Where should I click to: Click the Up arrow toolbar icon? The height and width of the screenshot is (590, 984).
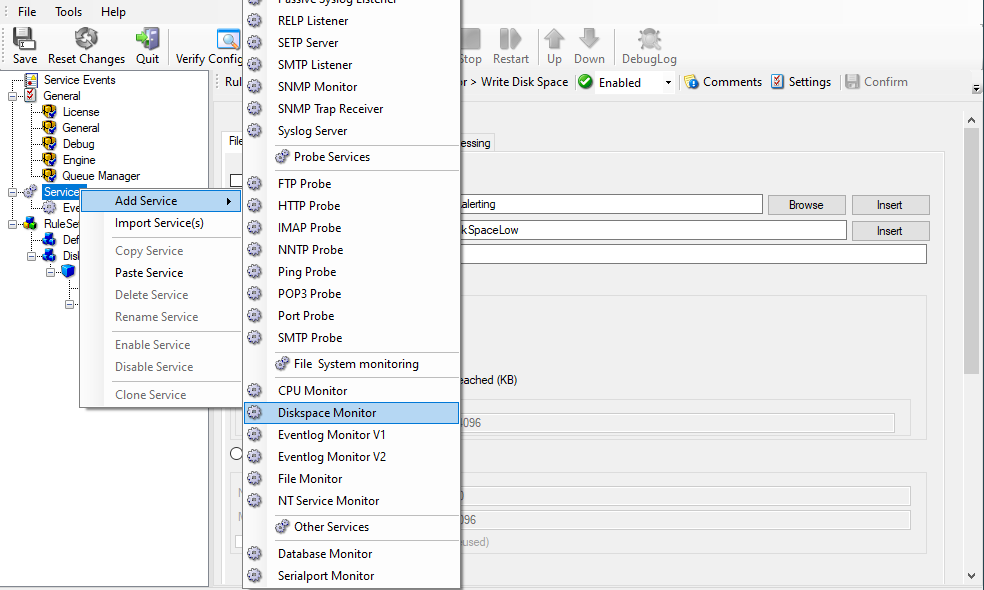pos(554,39)
